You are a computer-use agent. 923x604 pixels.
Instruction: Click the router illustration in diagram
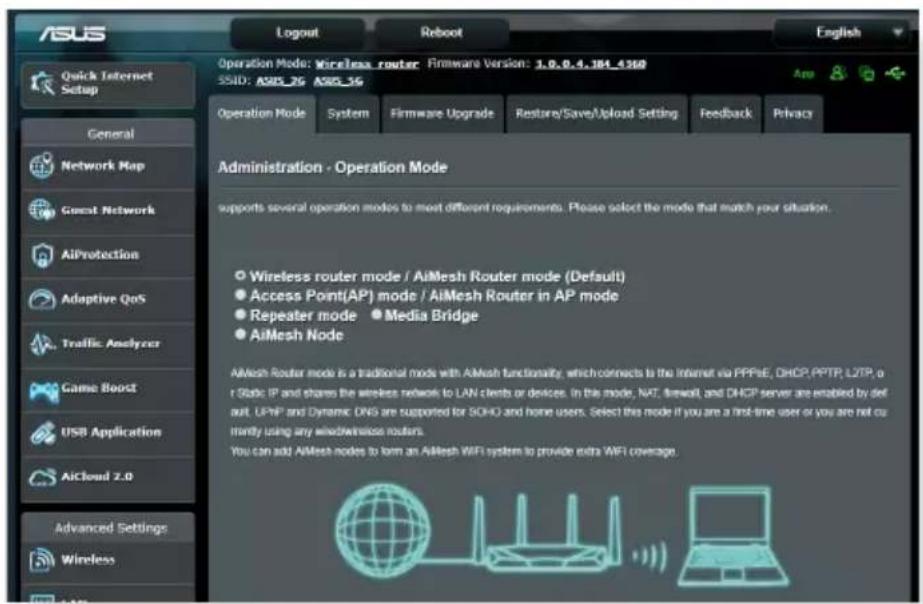(x=547, y=535)
